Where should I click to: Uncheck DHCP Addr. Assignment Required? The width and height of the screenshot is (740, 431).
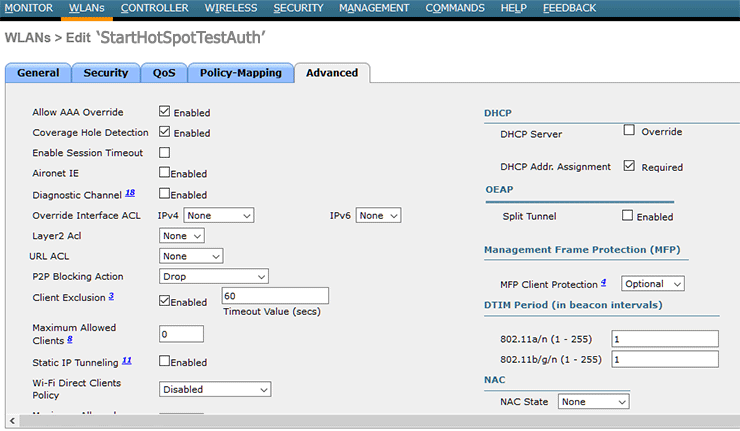[x=629, y=165]
